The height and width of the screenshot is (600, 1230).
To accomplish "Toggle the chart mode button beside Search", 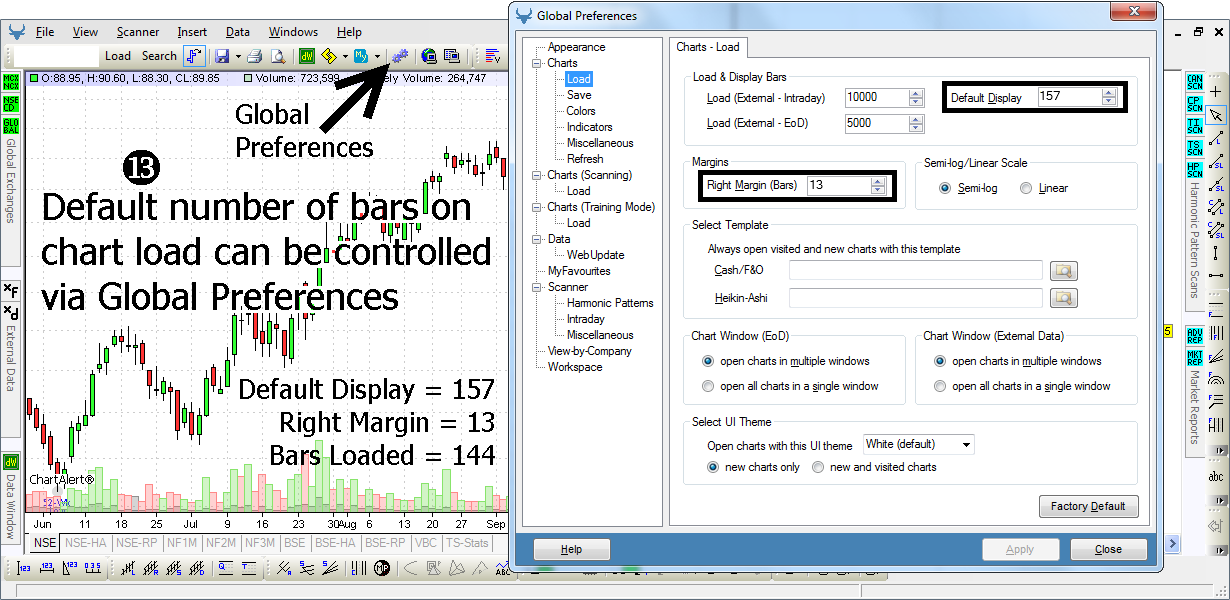I will click(x=195, y=56).
